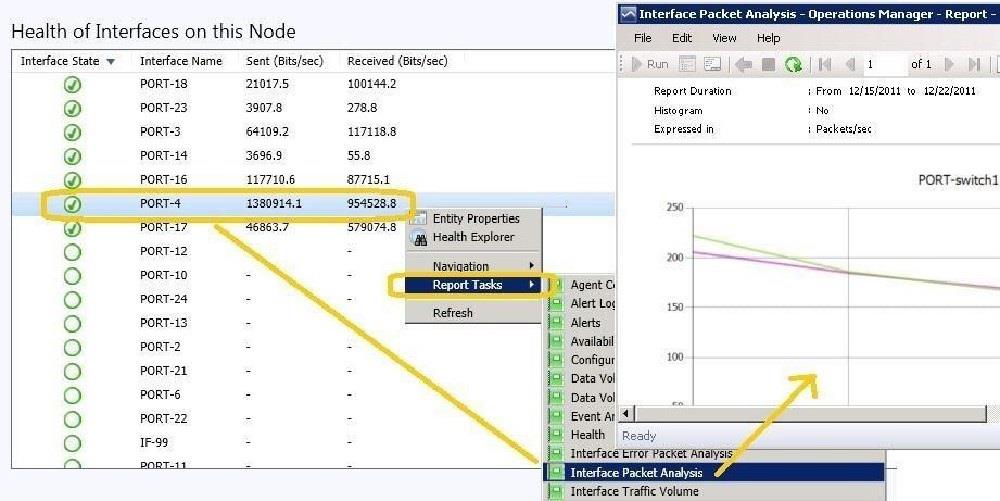Open the Edit menu in report window
1000x501 pixels.
682,38
